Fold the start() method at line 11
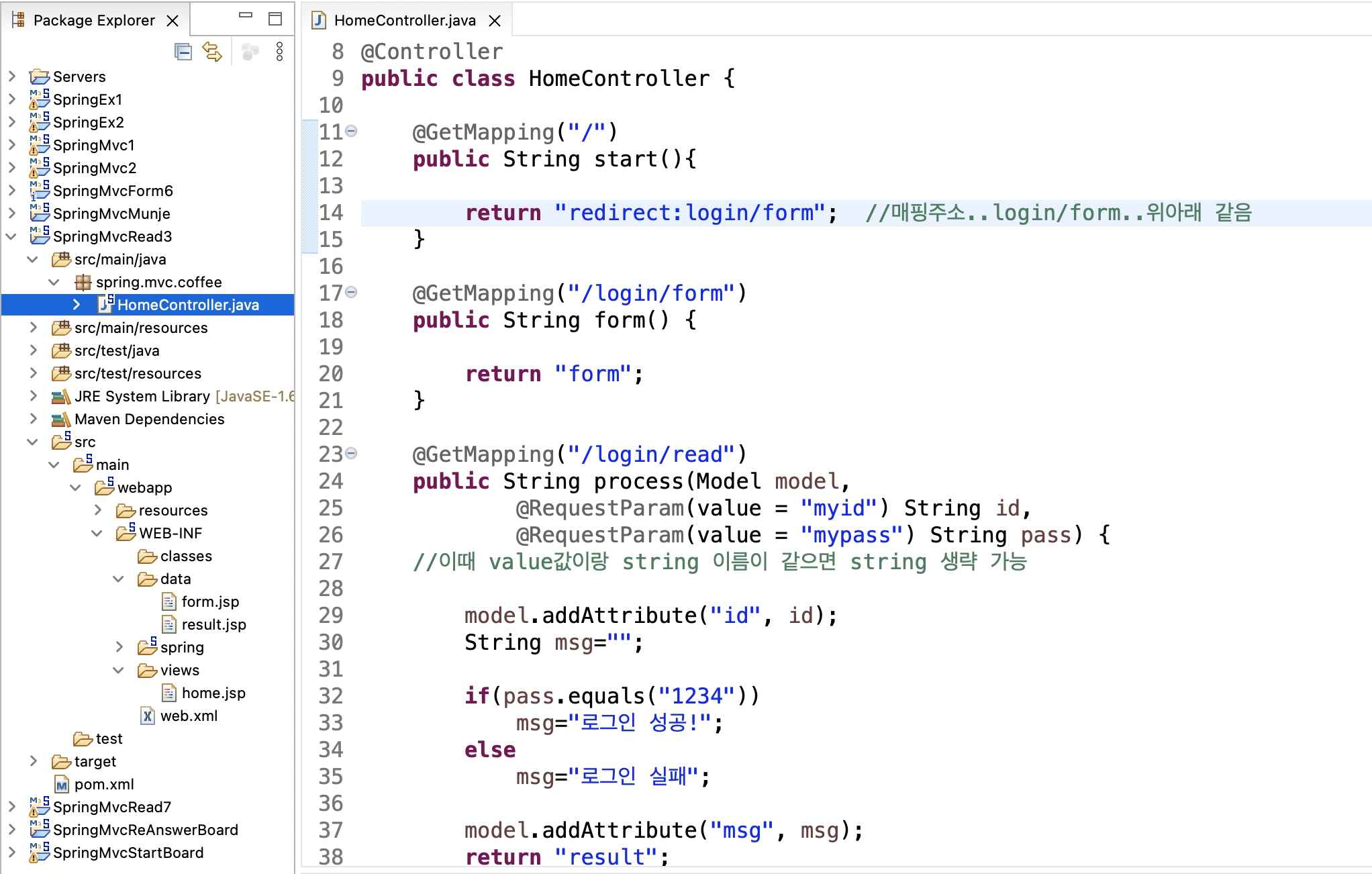 click(x=351, y=131)
